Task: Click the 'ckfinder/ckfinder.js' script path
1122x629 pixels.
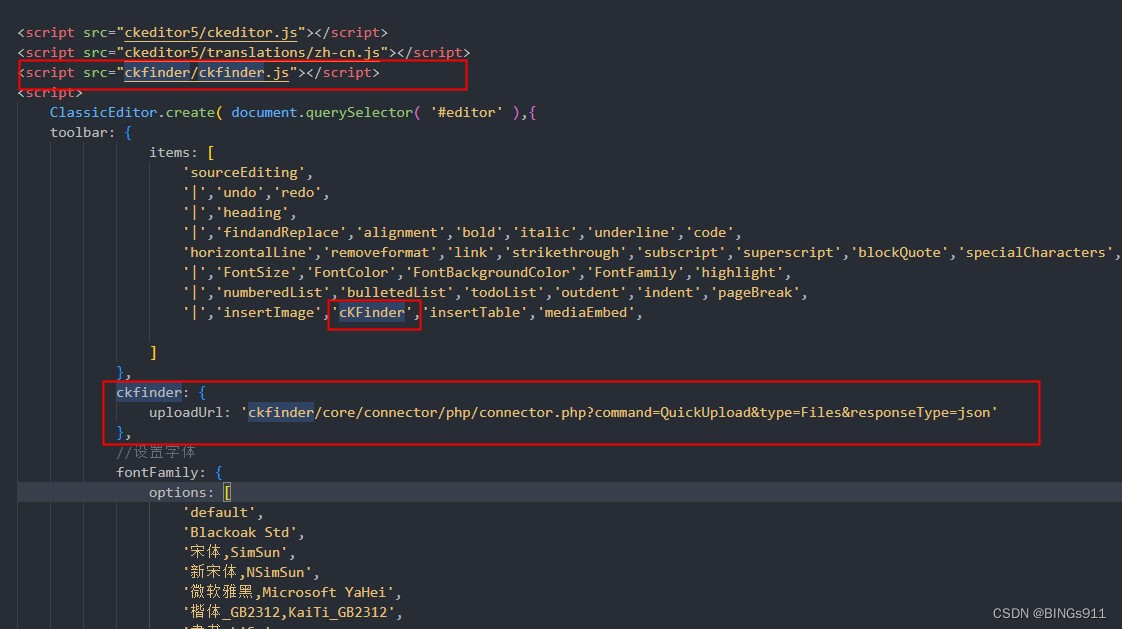Action: pos(207,72)
